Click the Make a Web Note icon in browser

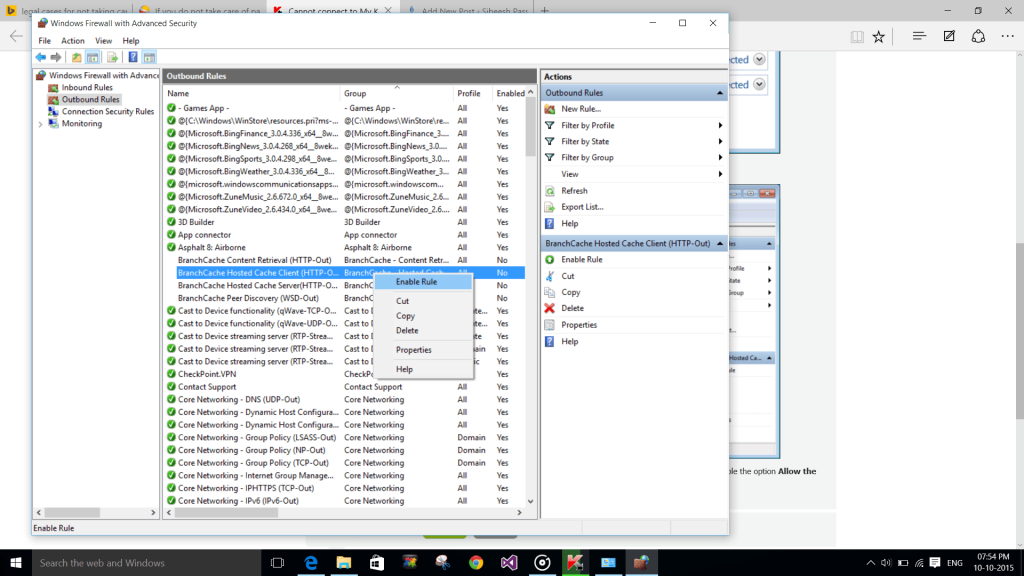pos(949,37)
